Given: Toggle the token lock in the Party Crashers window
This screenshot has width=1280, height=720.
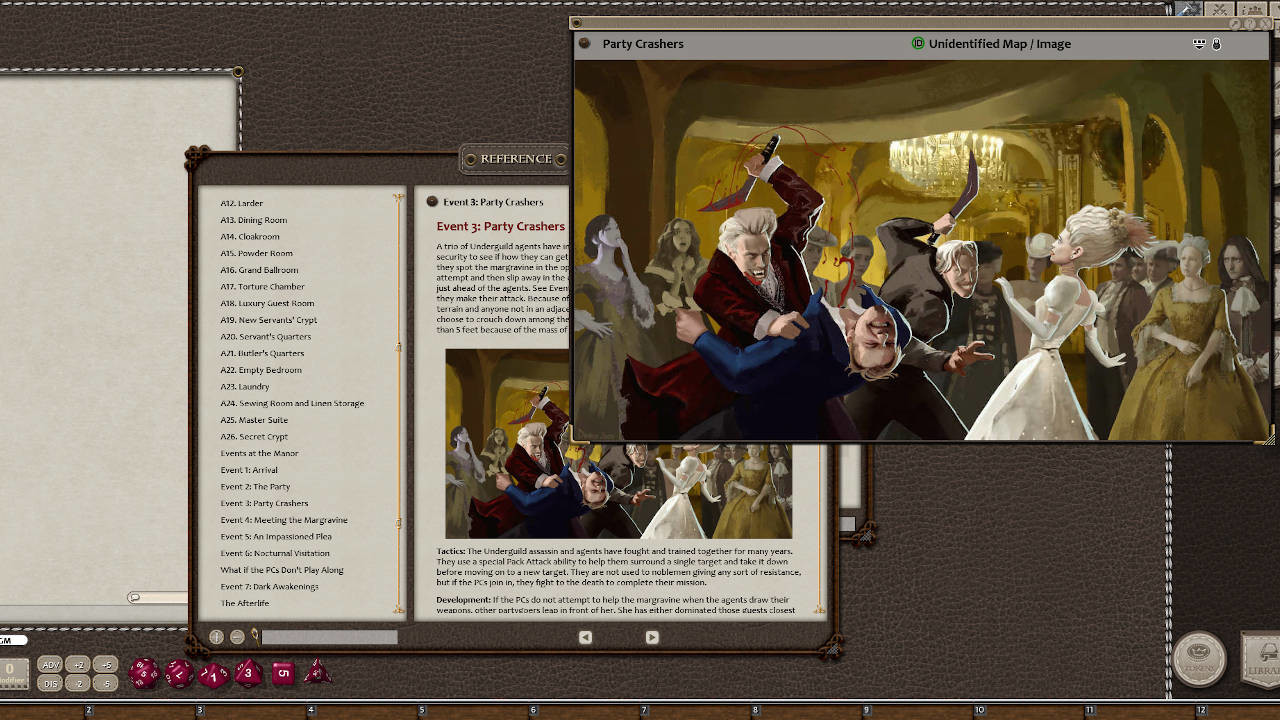Looking at the screenshot, I should [1216, 43].
